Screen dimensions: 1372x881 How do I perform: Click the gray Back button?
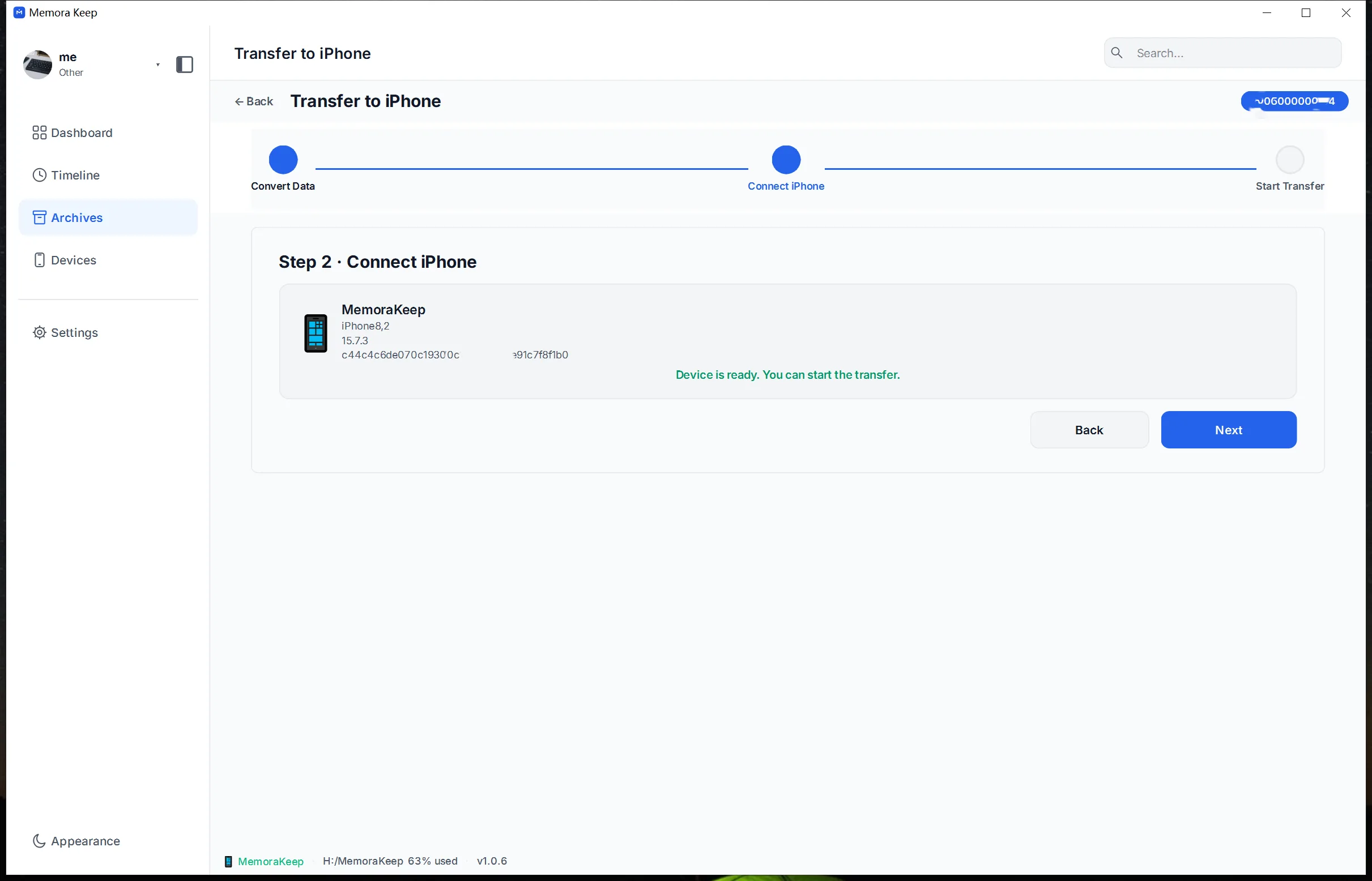coord(1089,430)
